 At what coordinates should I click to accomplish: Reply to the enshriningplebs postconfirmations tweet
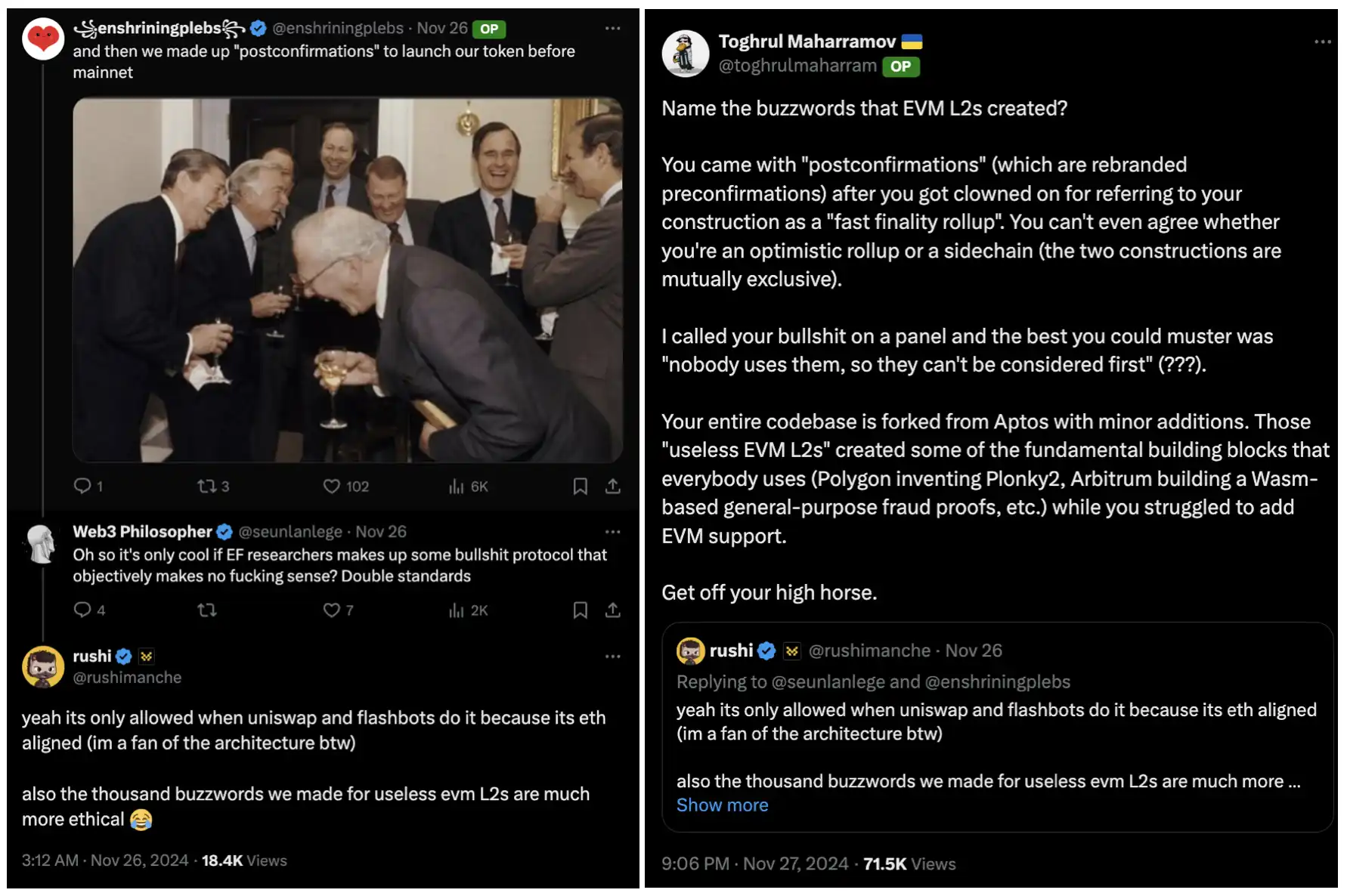tap(82, 486)
